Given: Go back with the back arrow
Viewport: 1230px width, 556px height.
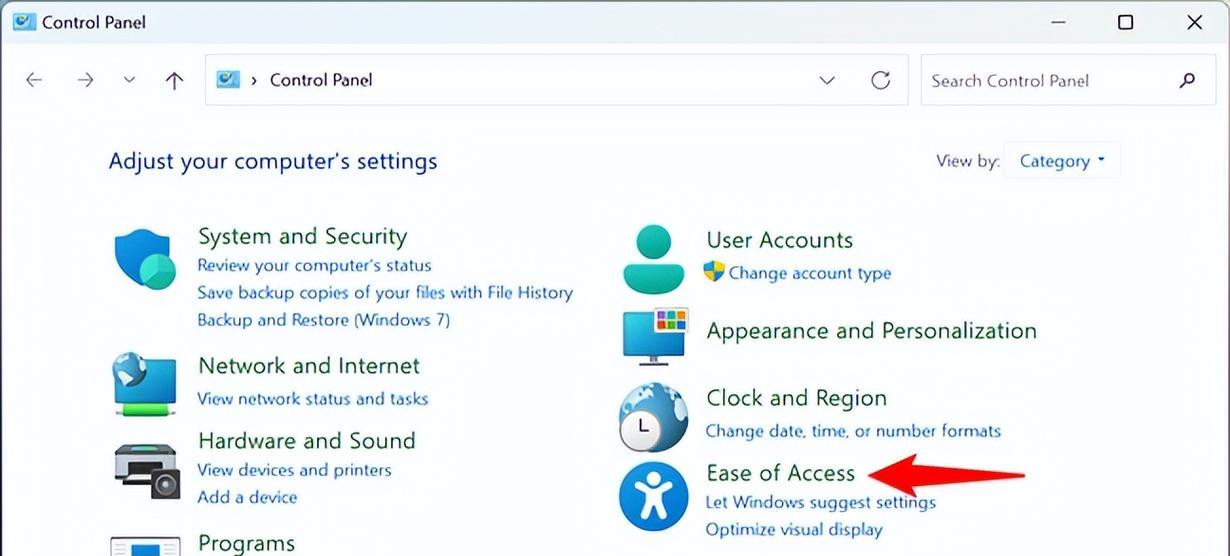Looking at the screenshot, I should point(34,80).
